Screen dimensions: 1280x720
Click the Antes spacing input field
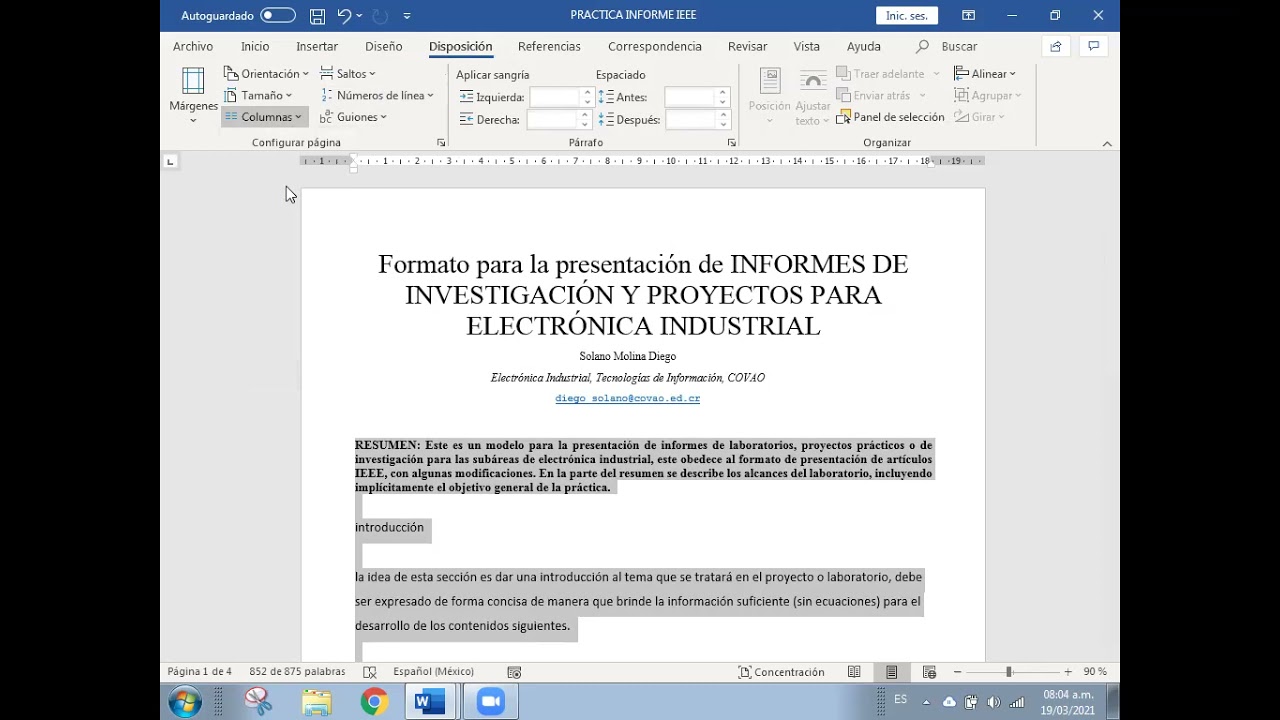pos(690,97)
